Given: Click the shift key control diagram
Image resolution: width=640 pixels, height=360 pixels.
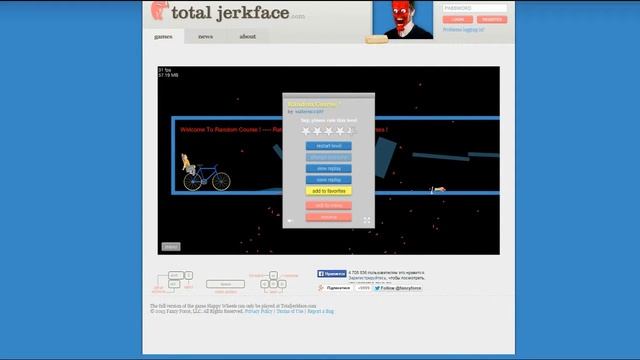Looking at the screenshot, I should pyautogui.click(x=176, y=276).
